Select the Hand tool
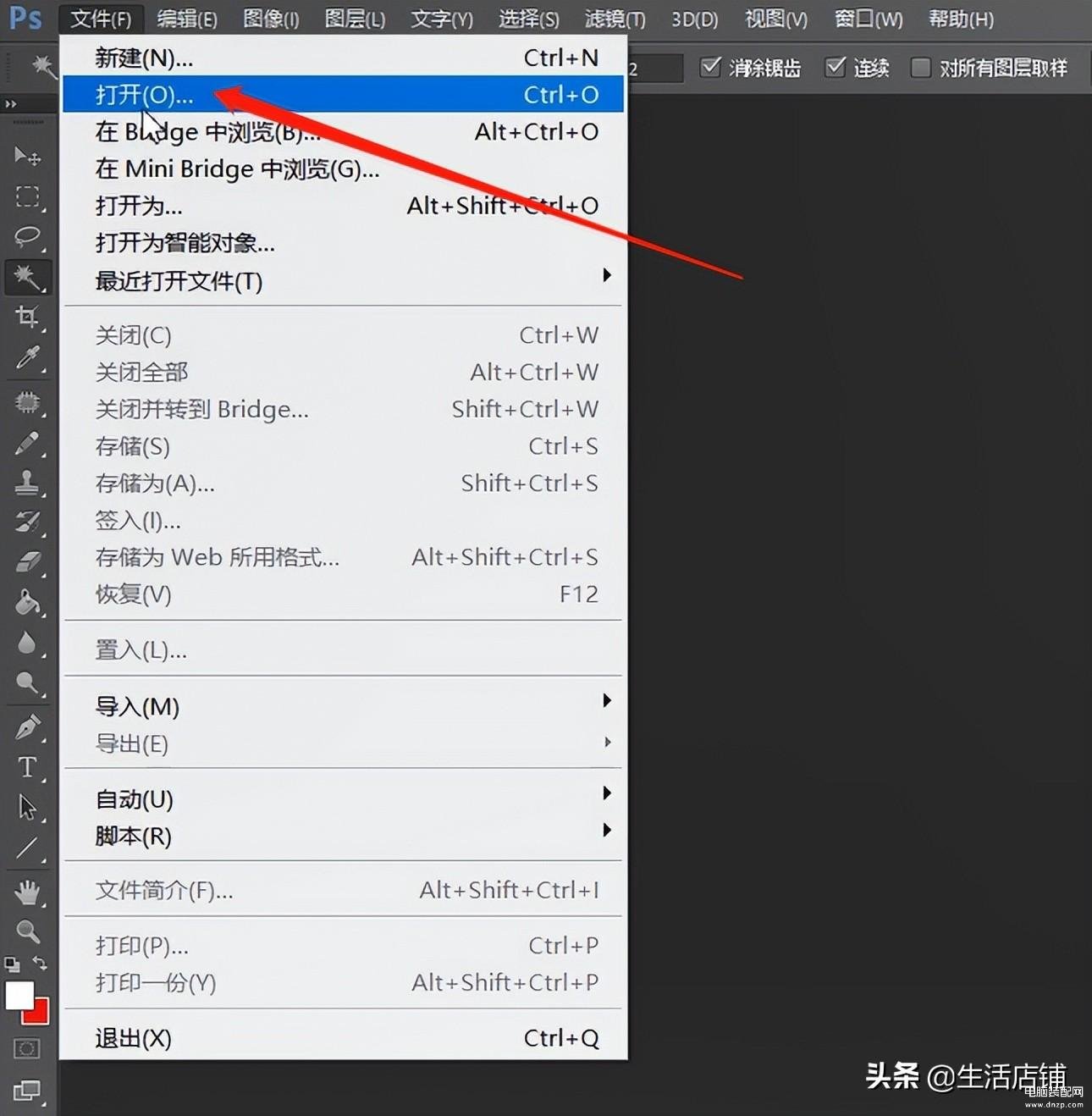 (27, 891)
